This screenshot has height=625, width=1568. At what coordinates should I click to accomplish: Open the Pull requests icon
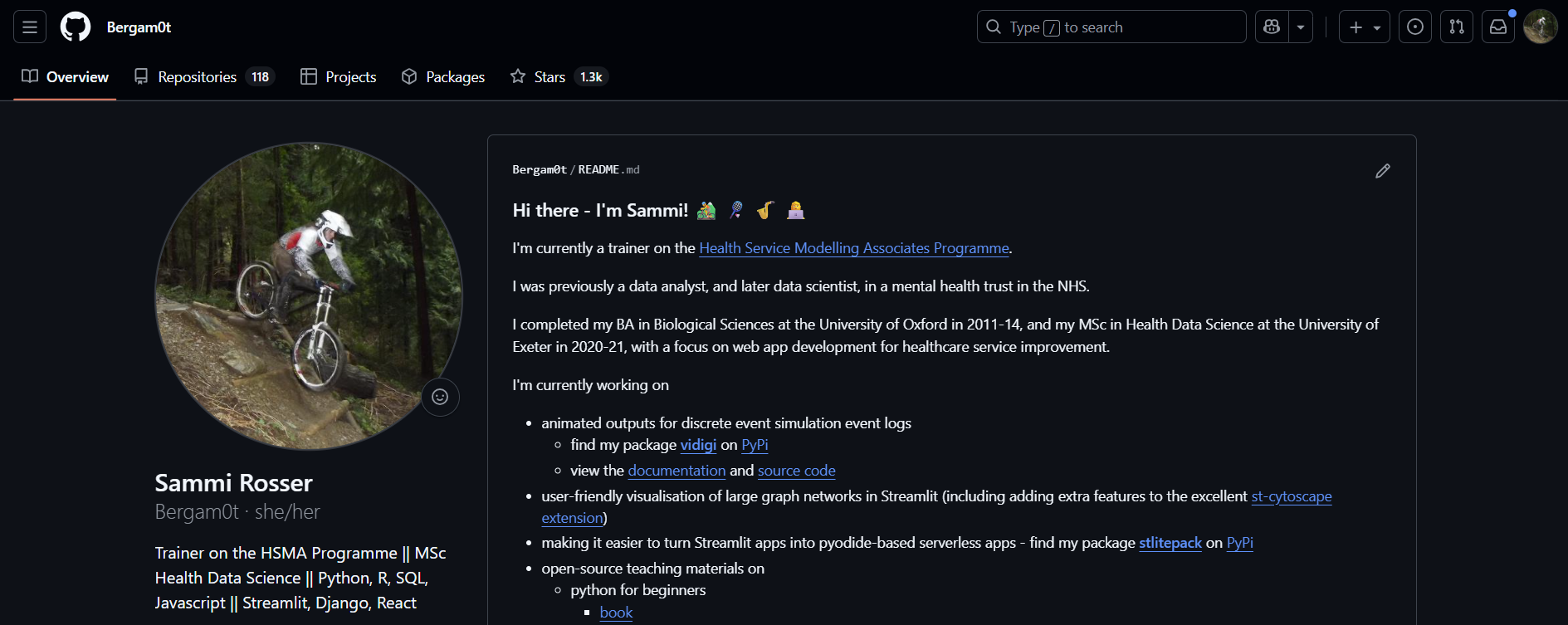1457,27
